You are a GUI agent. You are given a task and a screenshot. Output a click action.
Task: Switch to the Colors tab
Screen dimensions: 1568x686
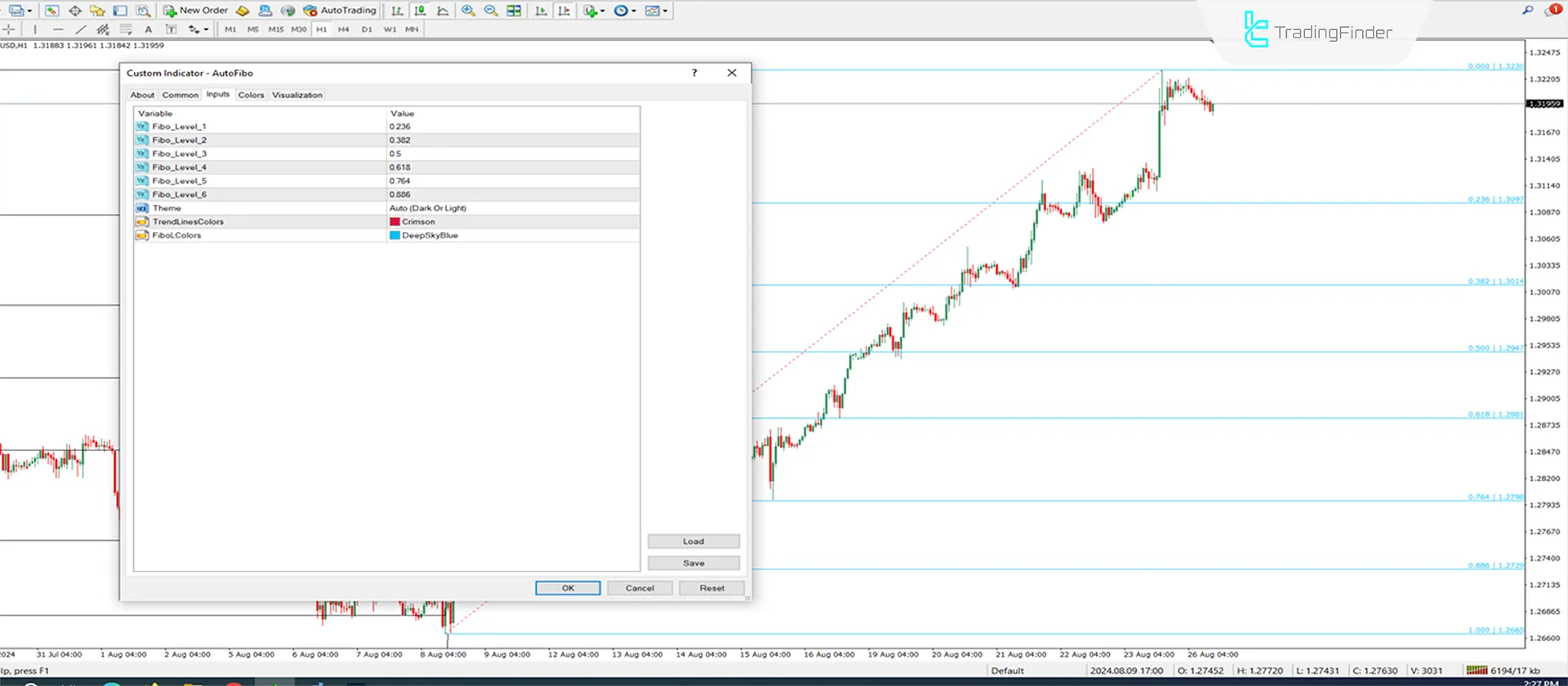[251, 95]
